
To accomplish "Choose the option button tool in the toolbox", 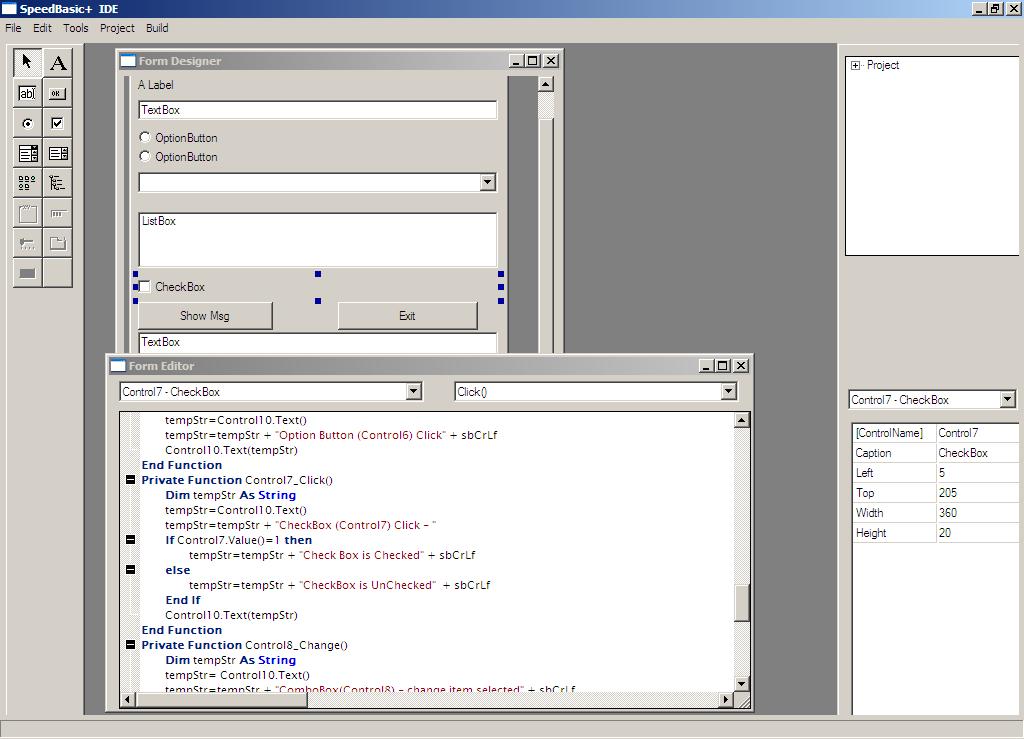I will click(x=27, y=123).
